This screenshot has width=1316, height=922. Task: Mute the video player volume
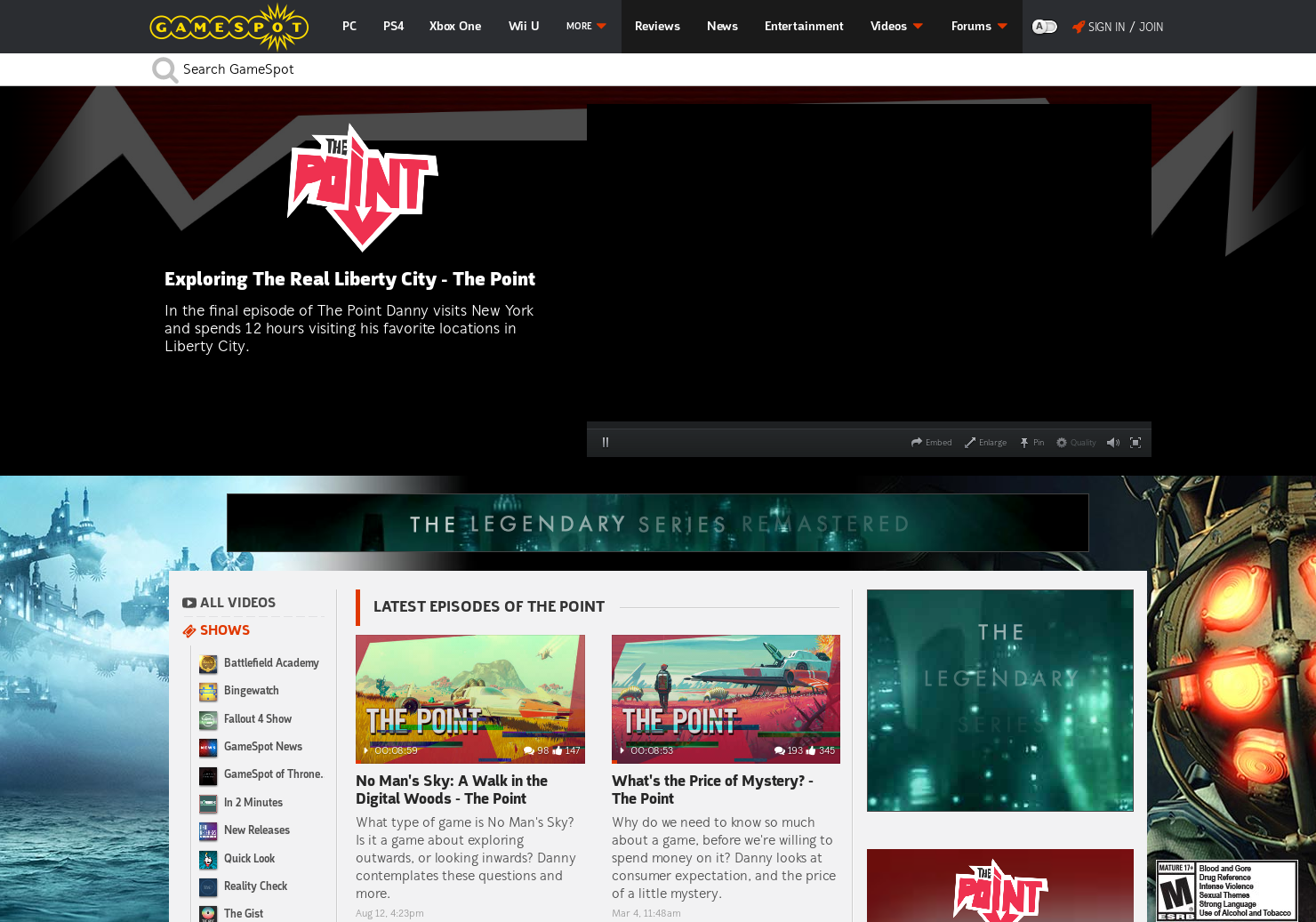[1113, 442]
